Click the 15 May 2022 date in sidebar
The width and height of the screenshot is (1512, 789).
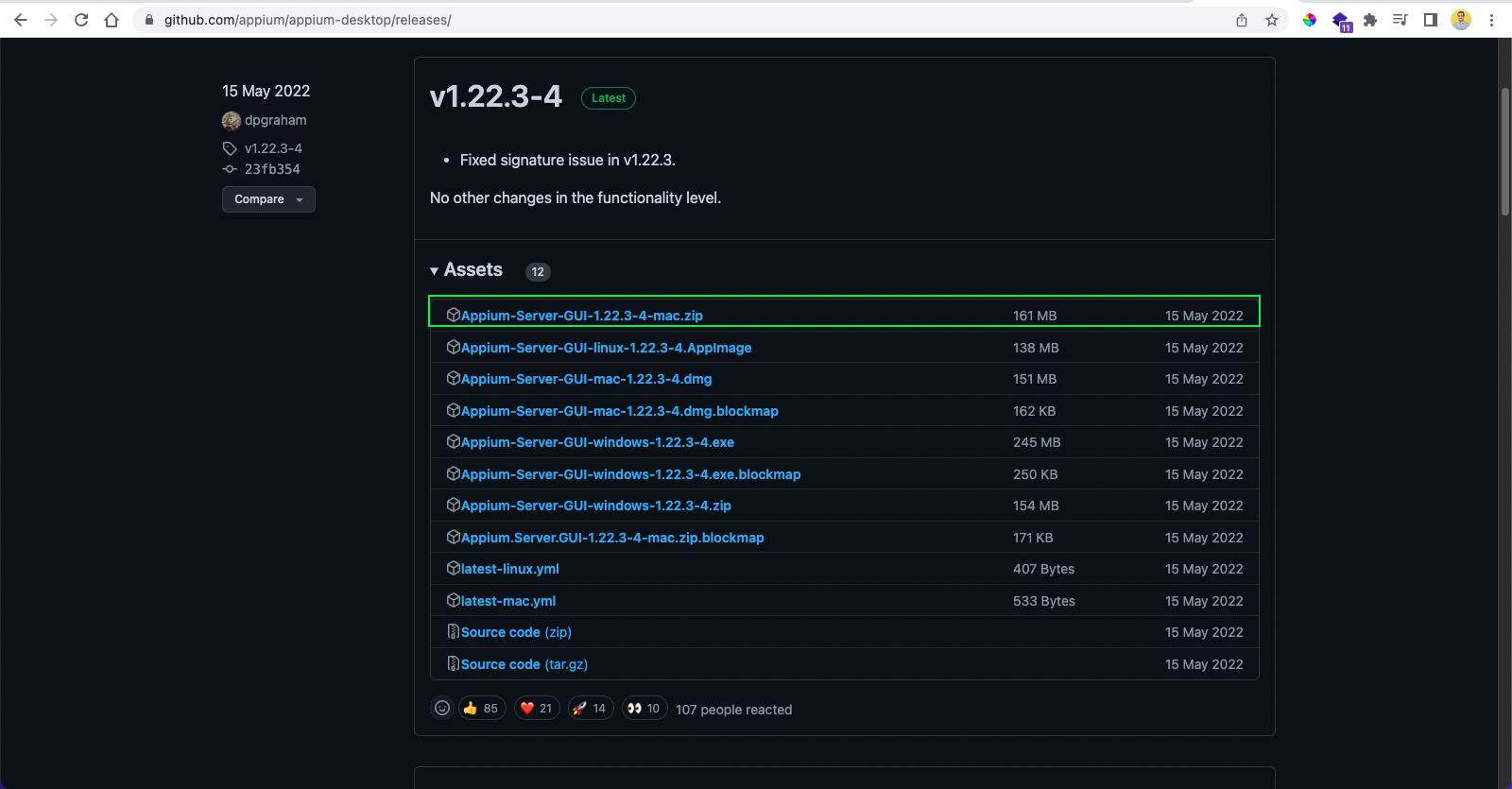click(x=266, y=91)
